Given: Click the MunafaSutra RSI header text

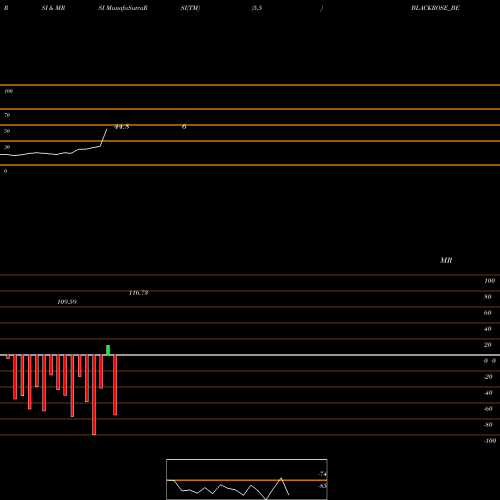Looking at the screenshot, I should click(123, 8).
